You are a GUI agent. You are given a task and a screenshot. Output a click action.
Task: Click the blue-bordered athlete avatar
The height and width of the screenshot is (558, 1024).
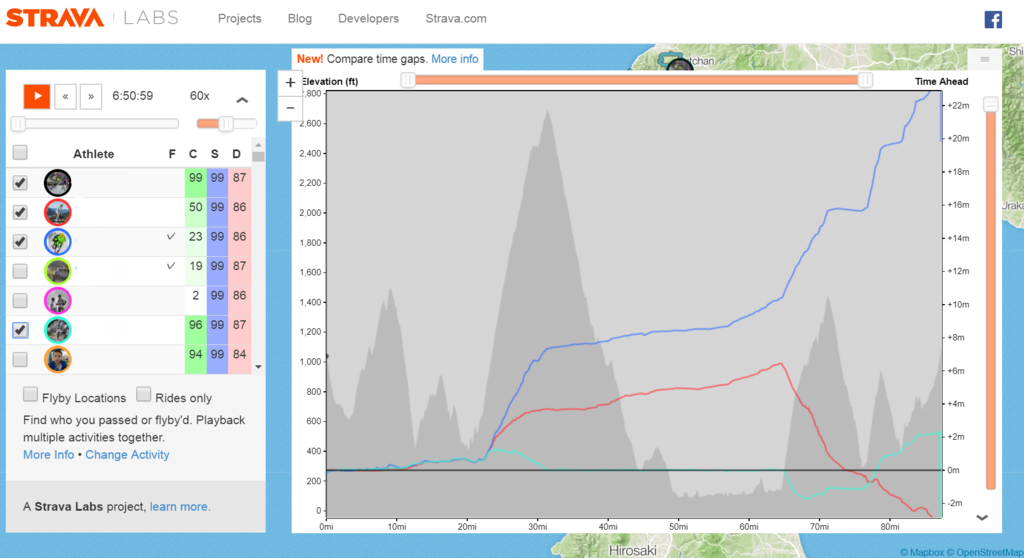(57, 242)
